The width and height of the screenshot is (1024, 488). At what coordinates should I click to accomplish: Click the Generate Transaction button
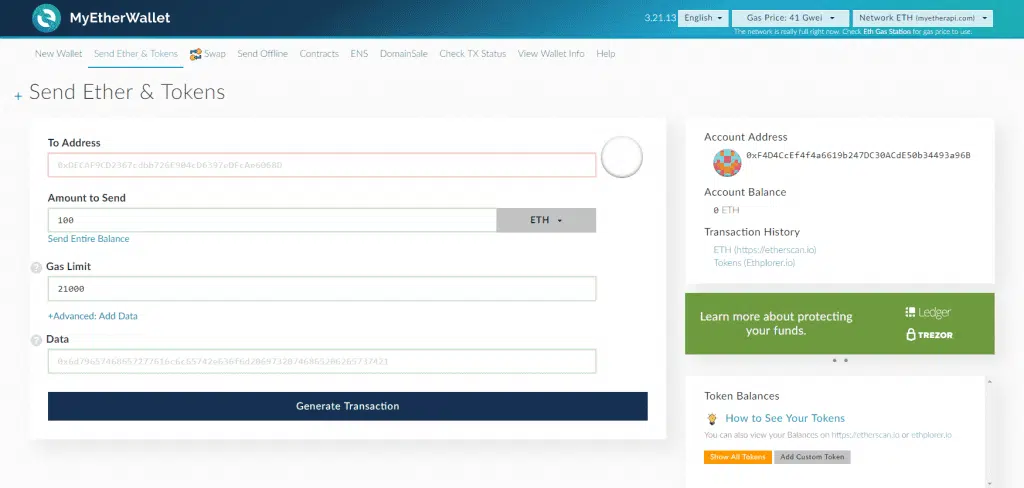[347, 406]
